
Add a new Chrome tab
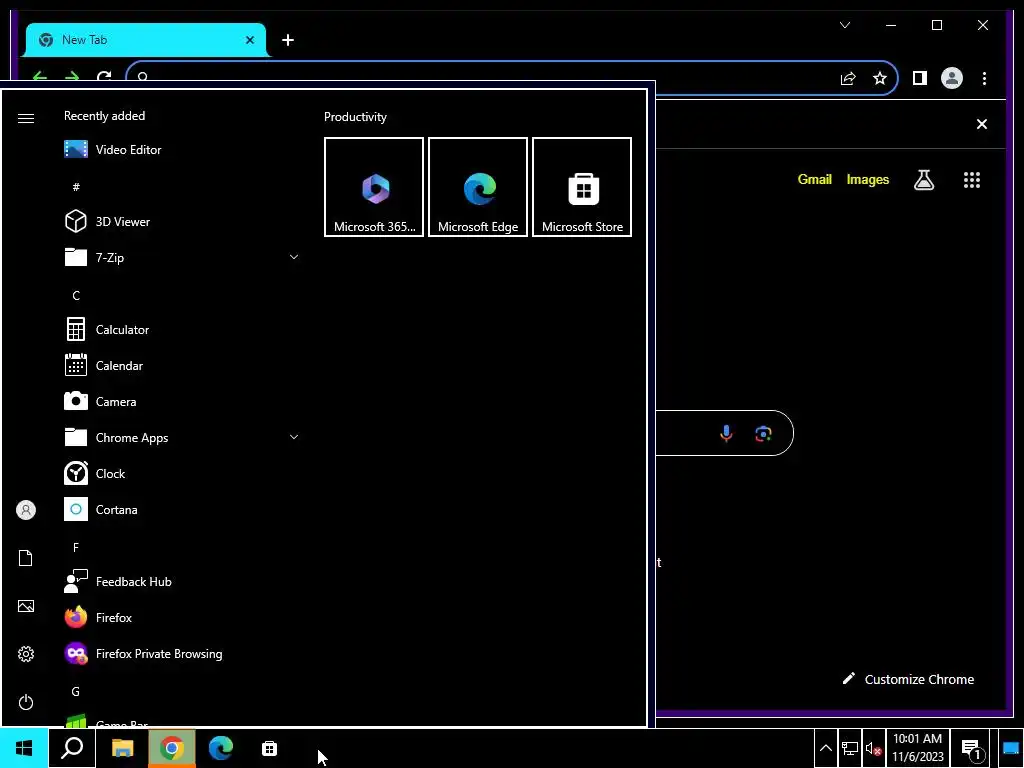[x=288, y=40]
